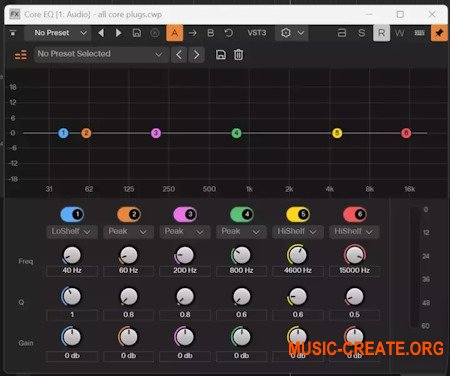Click yellow band 5 node on EQ graph
Image resolution: width=450 pixels, height=376 pixels.
pos(337,133)
